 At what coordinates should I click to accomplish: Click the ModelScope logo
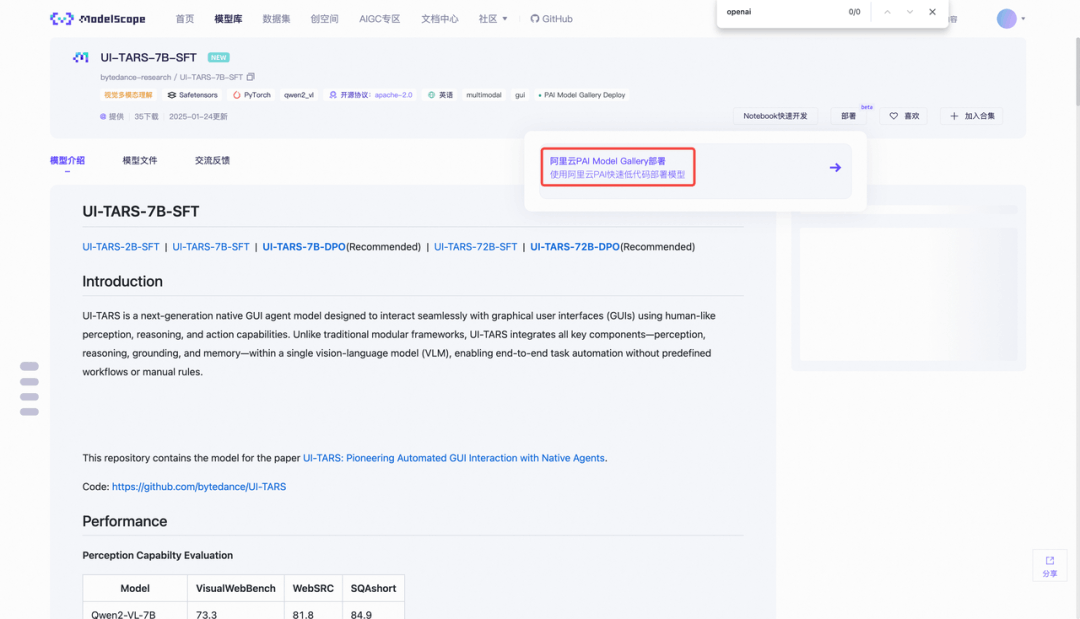[98, 19]
